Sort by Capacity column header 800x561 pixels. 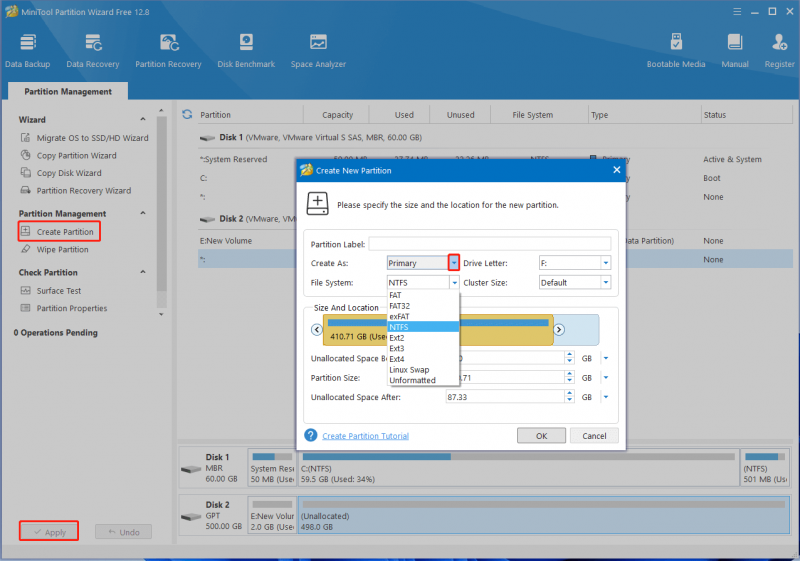click(x=337, y=115)
